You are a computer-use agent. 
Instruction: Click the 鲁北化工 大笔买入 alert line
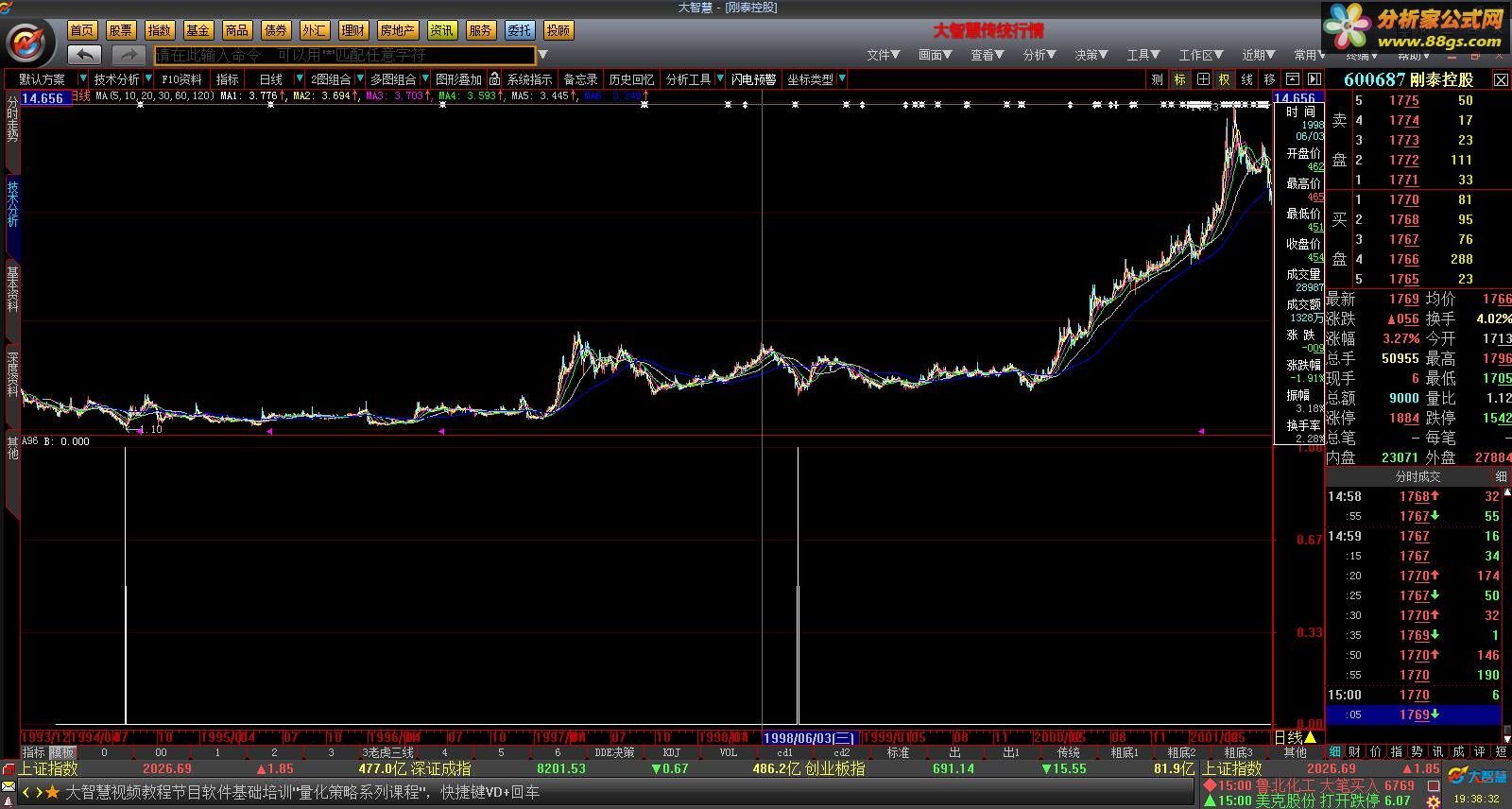pos(1310,785)
